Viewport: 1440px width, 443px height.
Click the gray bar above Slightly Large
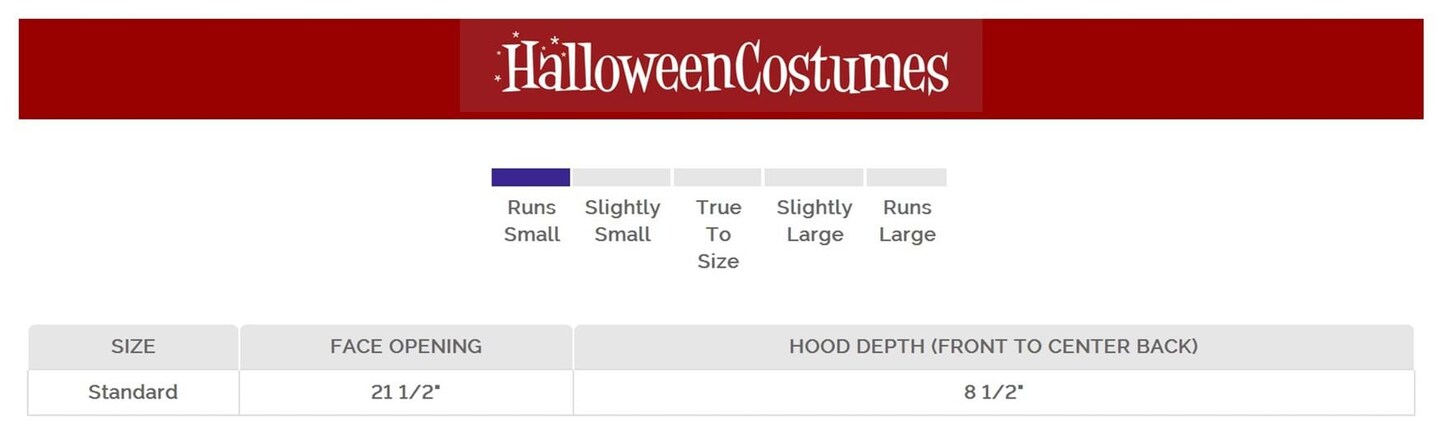click(x=814, y=177)
